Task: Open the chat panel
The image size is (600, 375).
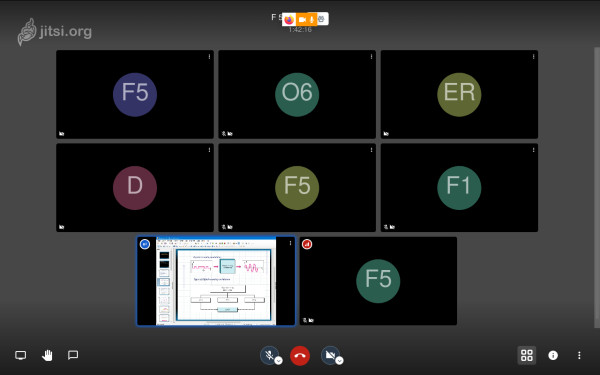Action: 73,355
